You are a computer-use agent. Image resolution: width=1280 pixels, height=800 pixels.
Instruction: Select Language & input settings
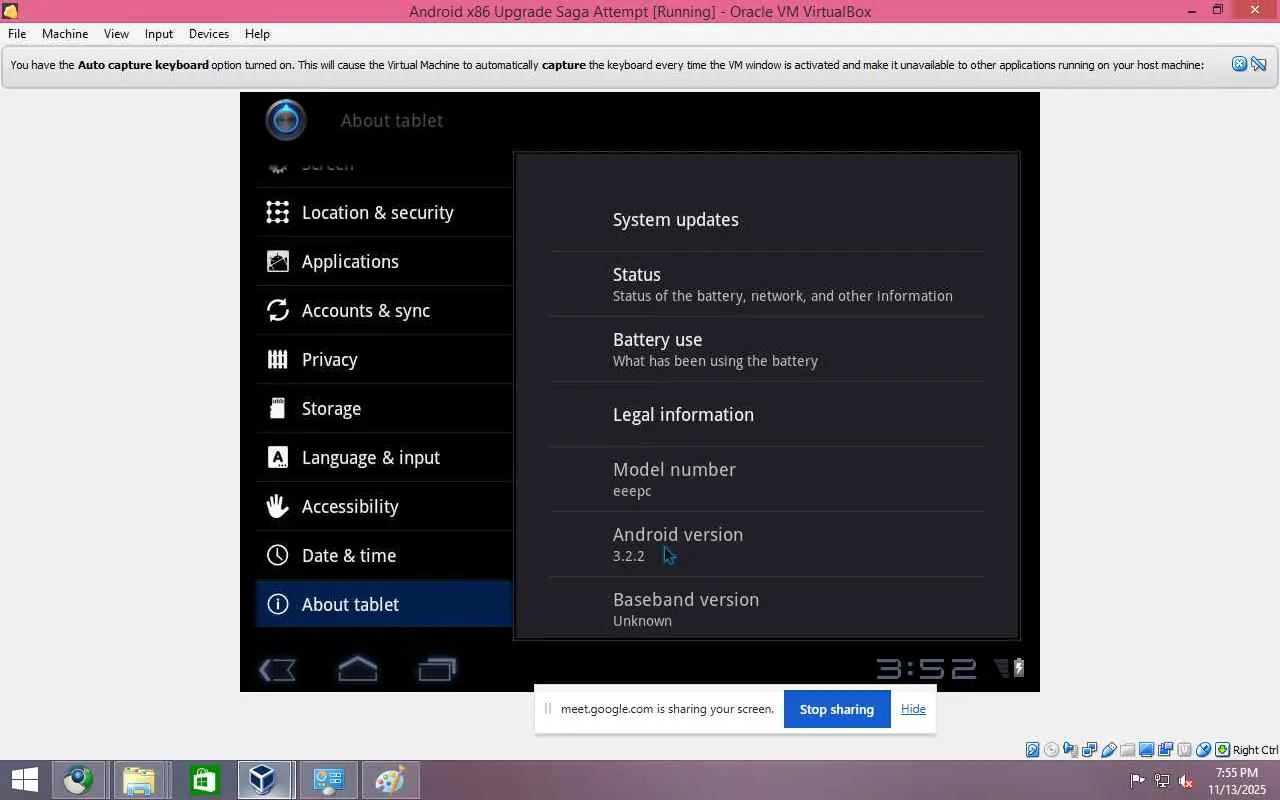coord(384,457)
